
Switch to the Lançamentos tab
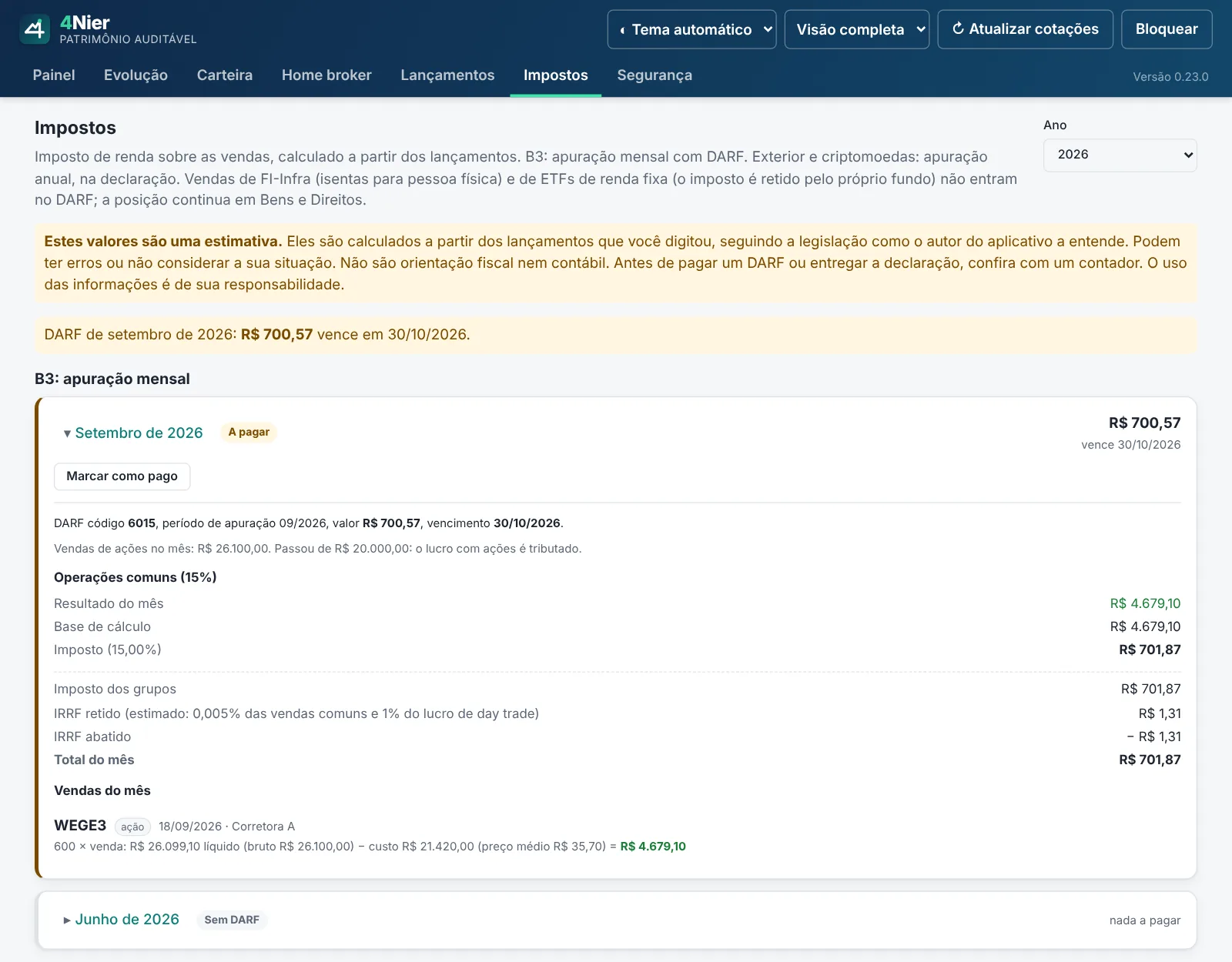coord(447,75)
